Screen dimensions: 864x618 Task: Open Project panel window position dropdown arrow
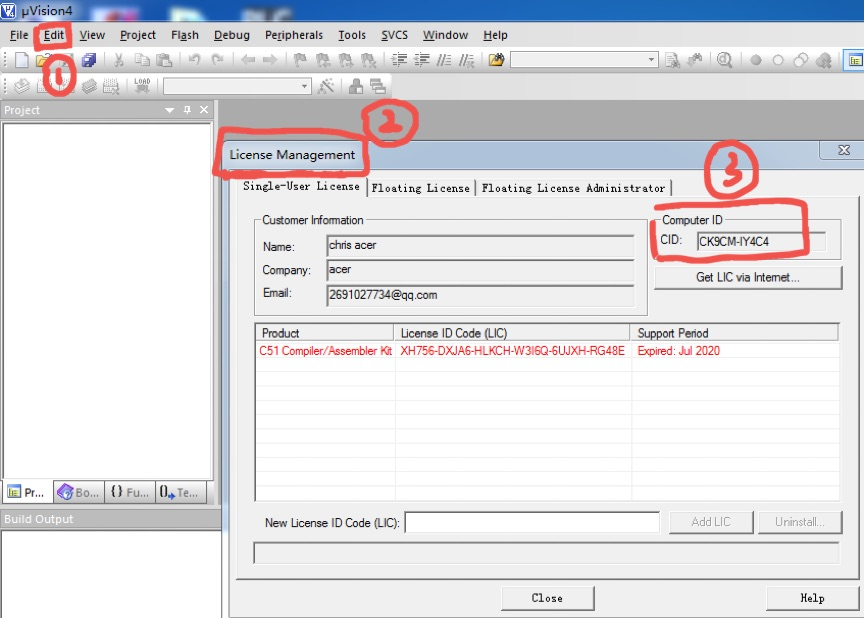tap(170, 110)
